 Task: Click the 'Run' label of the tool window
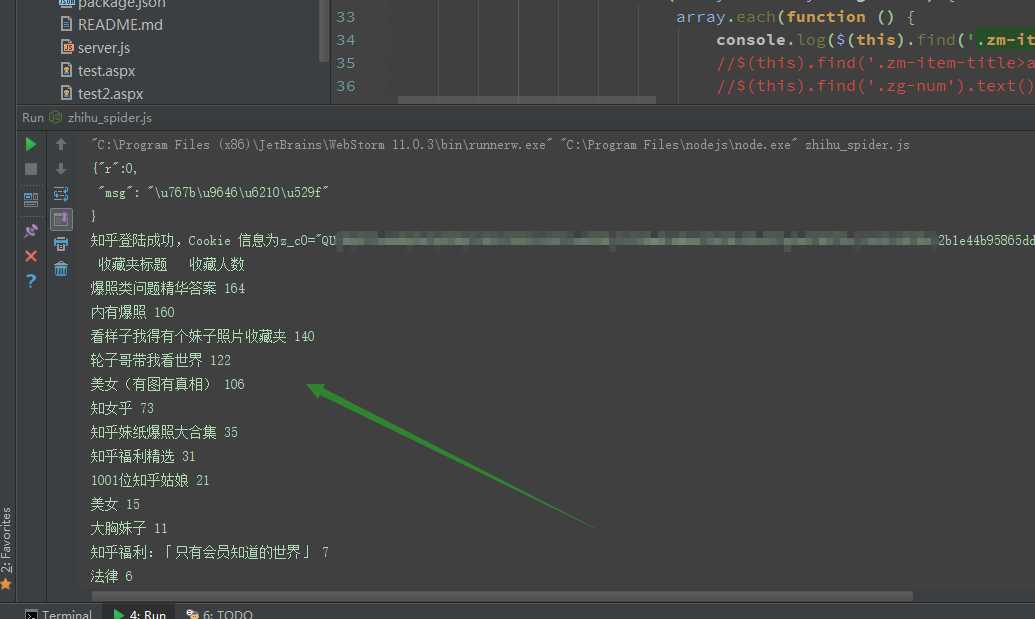32,117
